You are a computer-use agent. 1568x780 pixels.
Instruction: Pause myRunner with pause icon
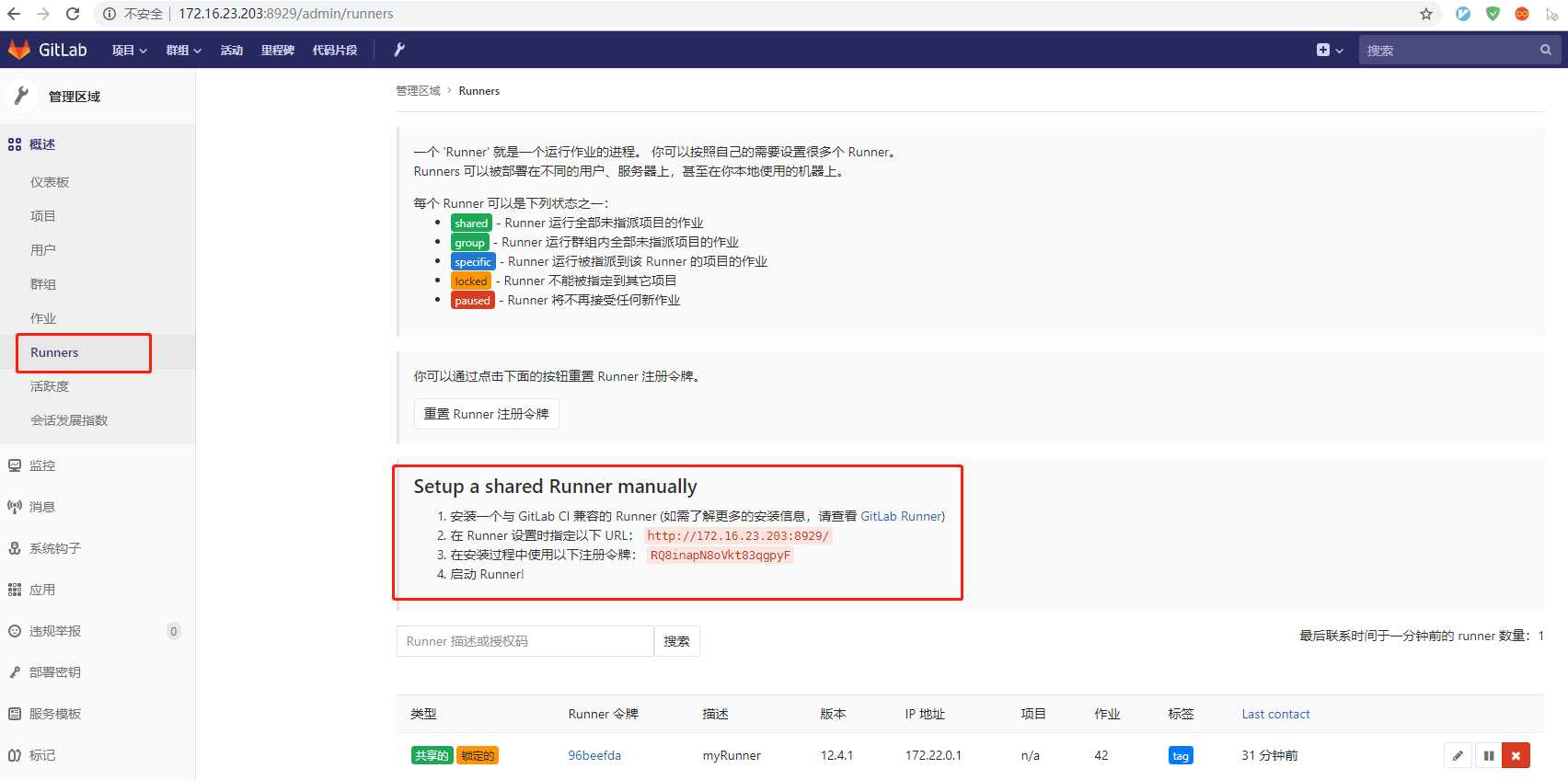(1488, 756)
